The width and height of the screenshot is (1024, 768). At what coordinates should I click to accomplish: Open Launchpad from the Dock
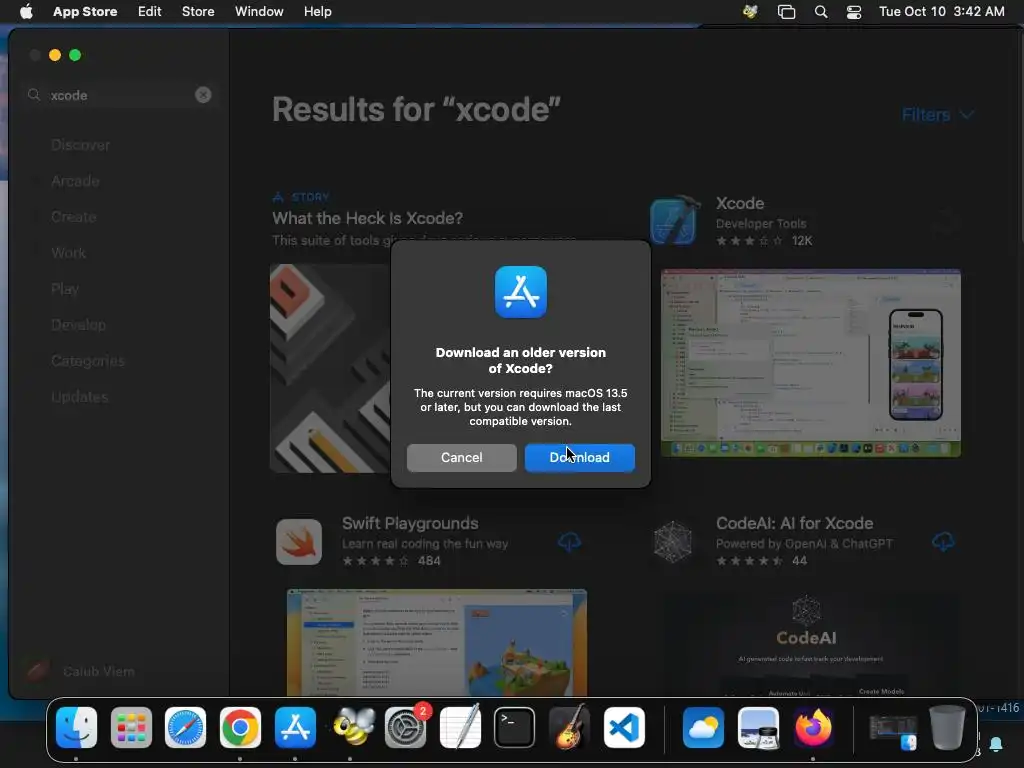(131, 728)
